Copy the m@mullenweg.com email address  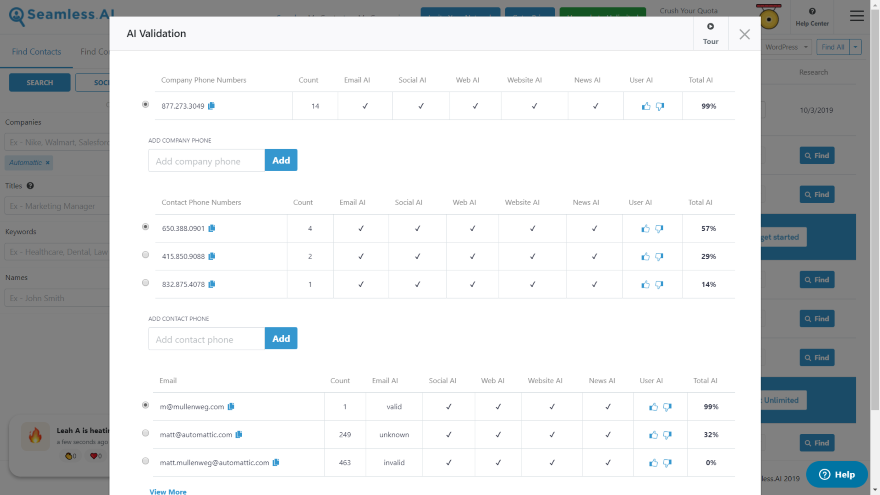point(231,406)
